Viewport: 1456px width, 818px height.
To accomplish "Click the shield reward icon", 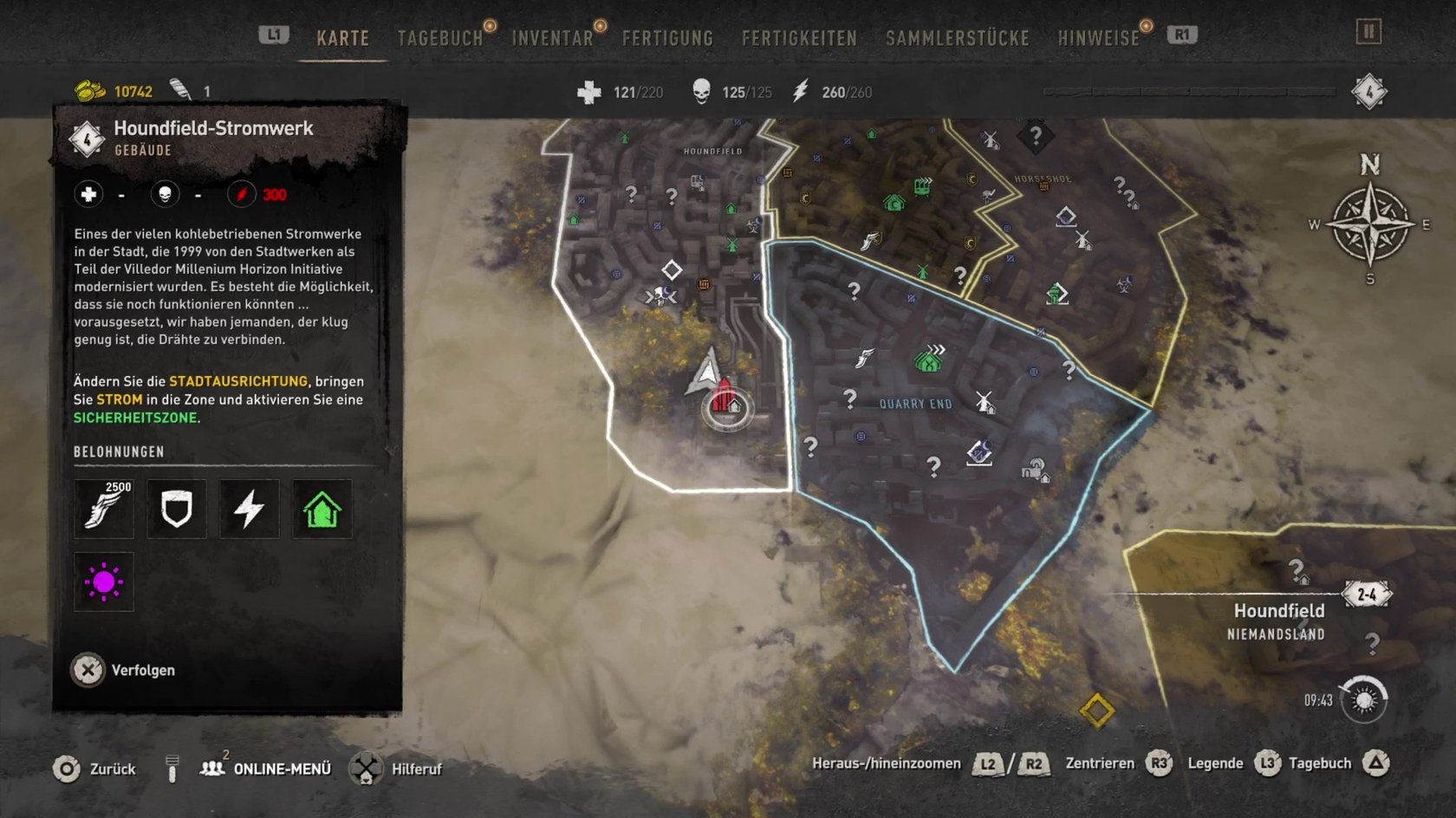I will (177, 509).
